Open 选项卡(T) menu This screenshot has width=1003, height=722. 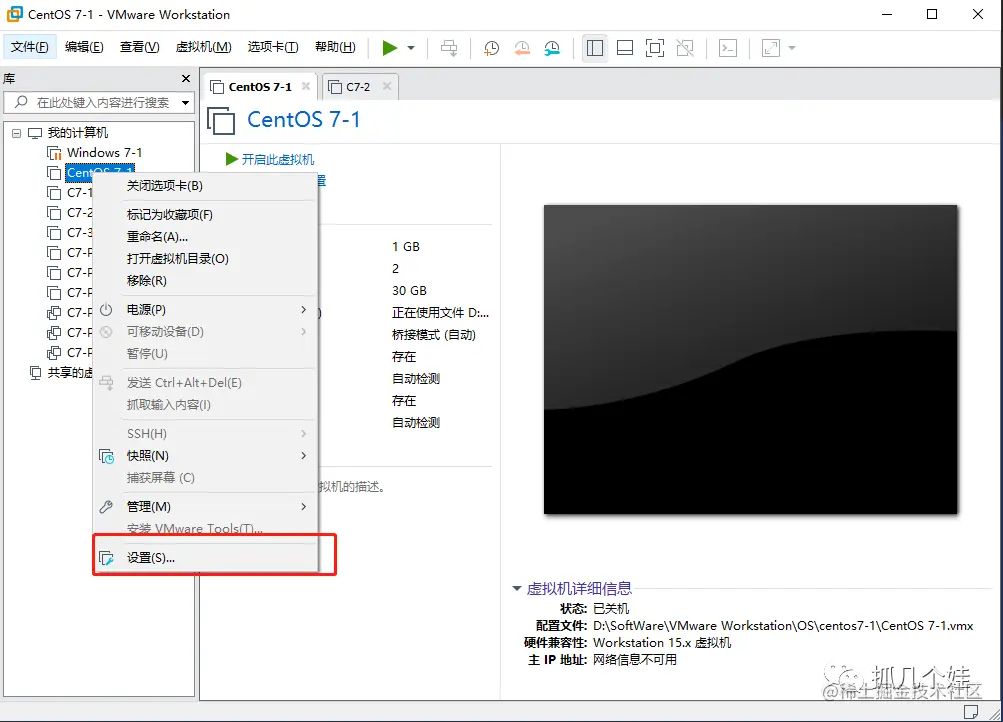[272, 47]
